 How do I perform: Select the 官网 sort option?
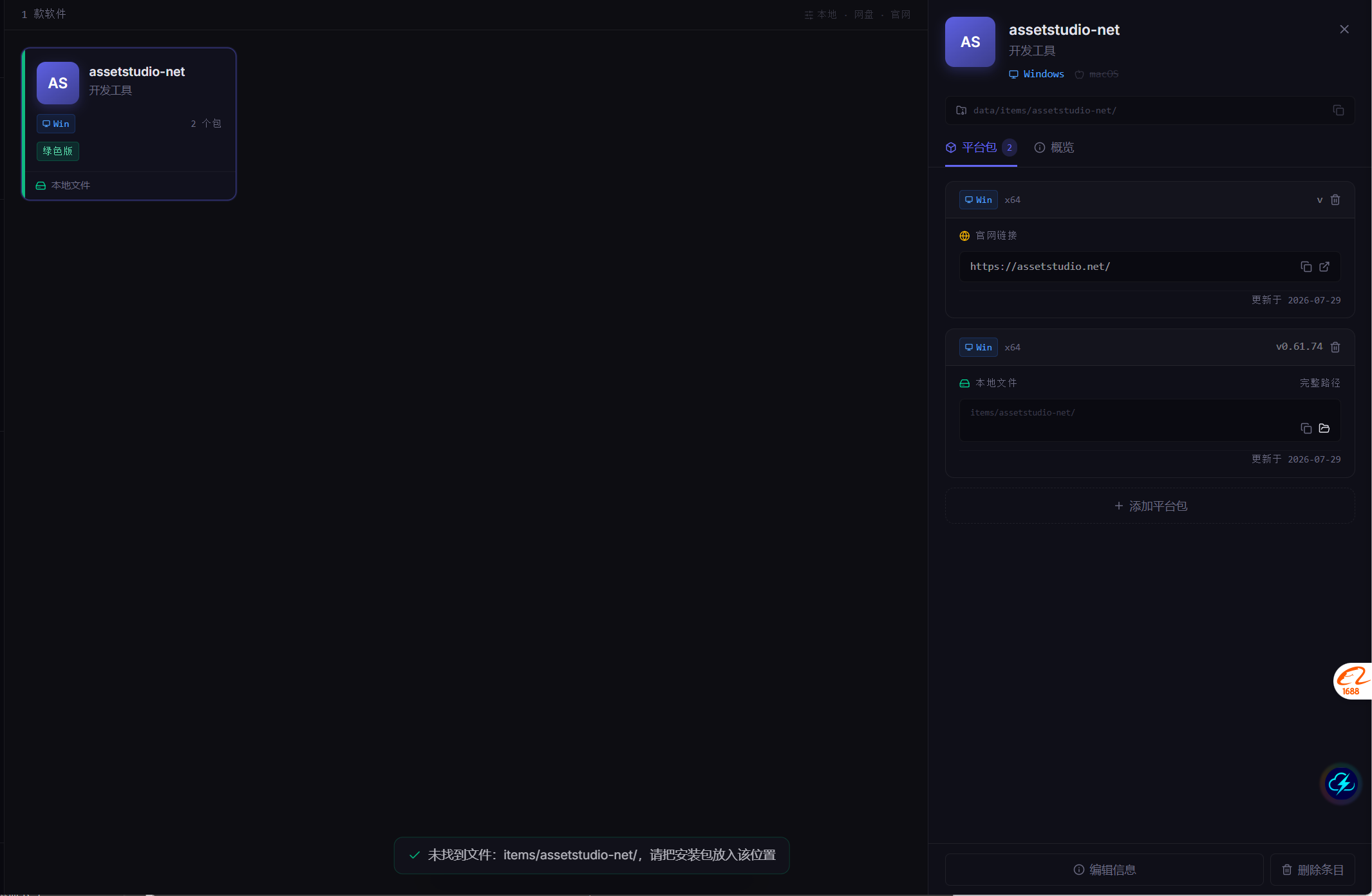tap(900, 14)
